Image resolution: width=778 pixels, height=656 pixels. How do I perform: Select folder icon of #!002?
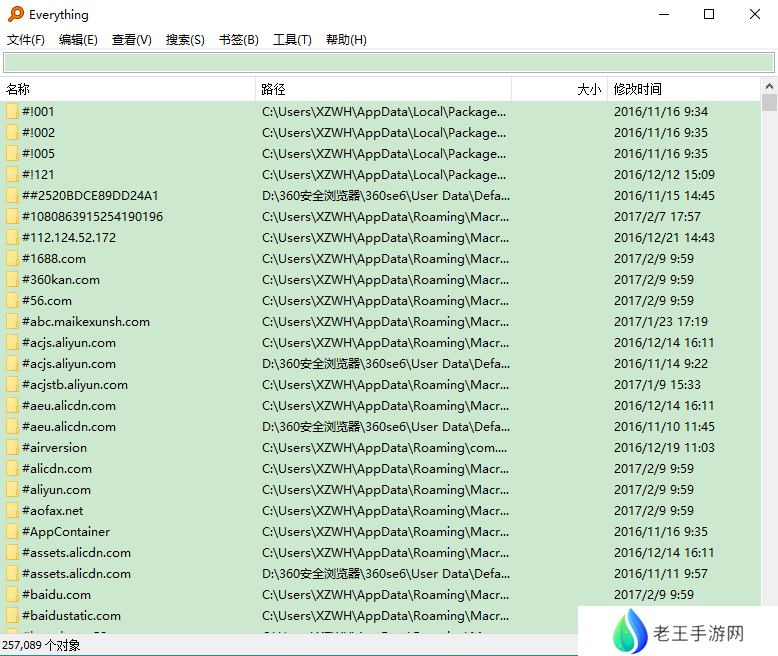click(x=12, y=132)
